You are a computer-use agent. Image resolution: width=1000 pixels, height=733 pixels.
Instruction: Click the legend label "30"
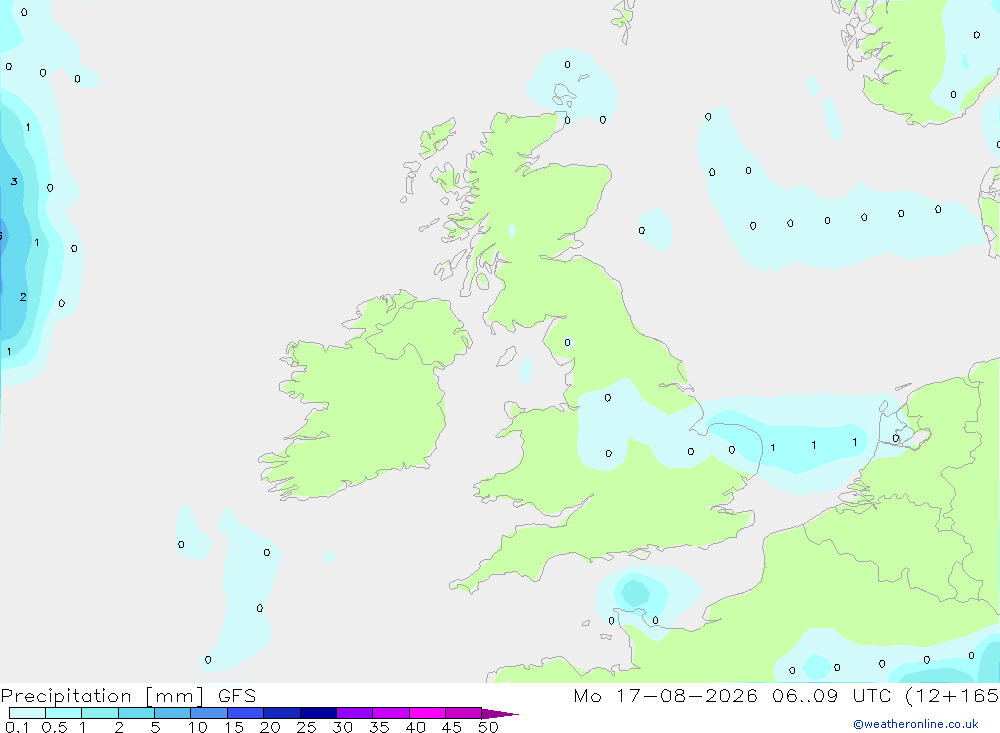tap(342, 727)
